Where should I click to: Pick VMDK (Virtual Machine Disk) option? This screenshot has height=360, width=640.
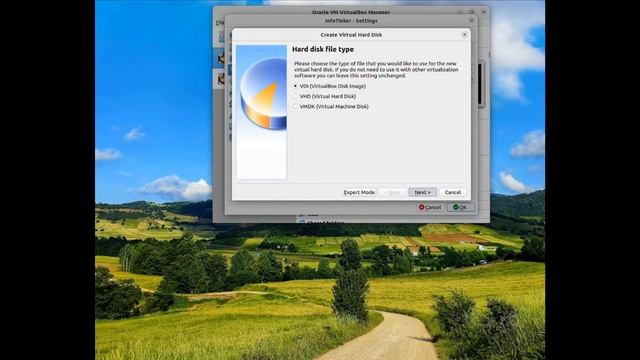point(331,107)
